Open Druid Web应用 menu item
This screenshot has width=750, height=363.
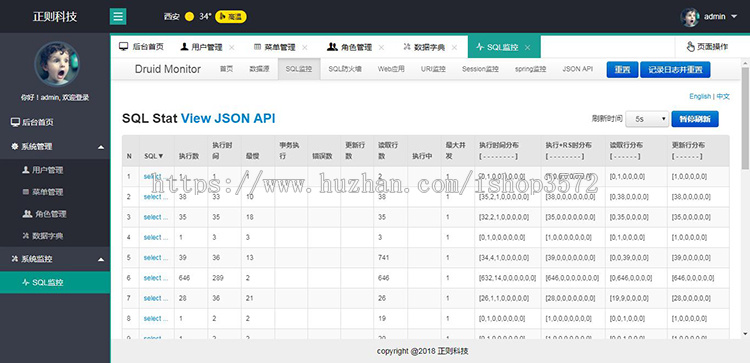coord(391,69)
